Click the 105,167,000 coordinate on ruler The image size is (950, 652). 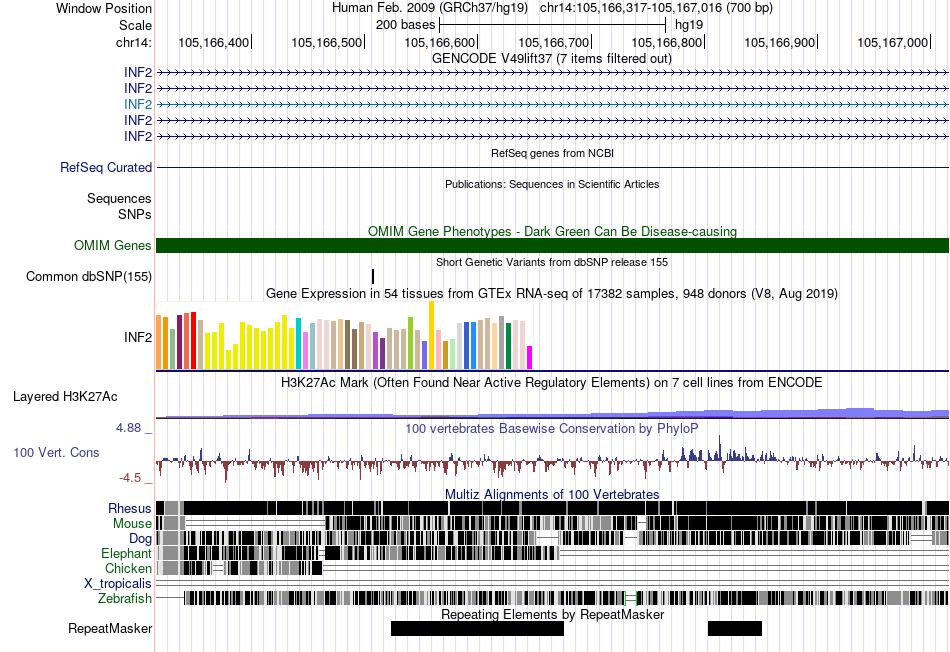click(x=892, y=42)
